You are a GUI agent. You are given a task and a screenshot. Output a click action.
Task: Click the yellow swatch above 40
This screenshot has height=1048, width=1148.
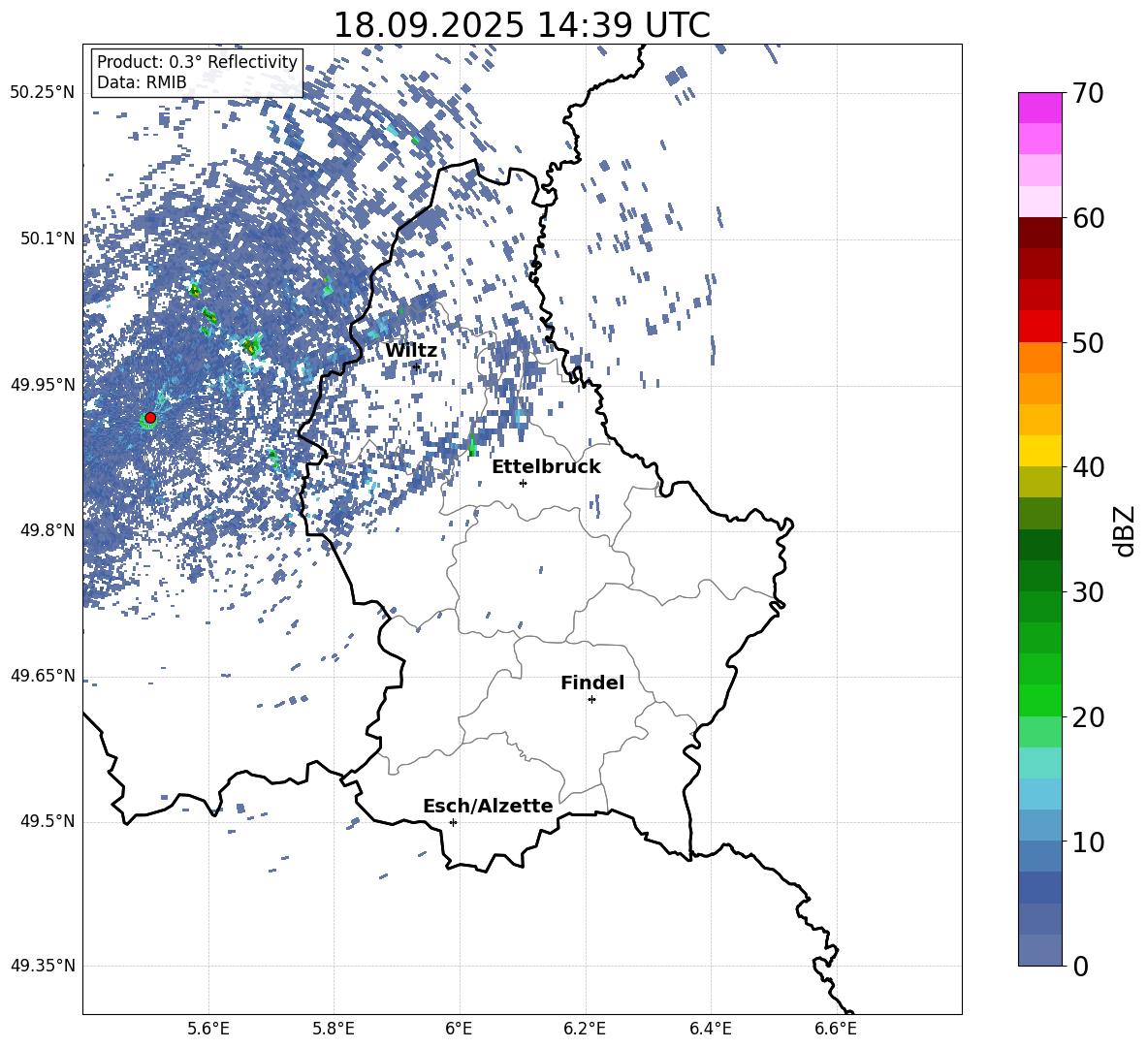tap(1039, 451)
